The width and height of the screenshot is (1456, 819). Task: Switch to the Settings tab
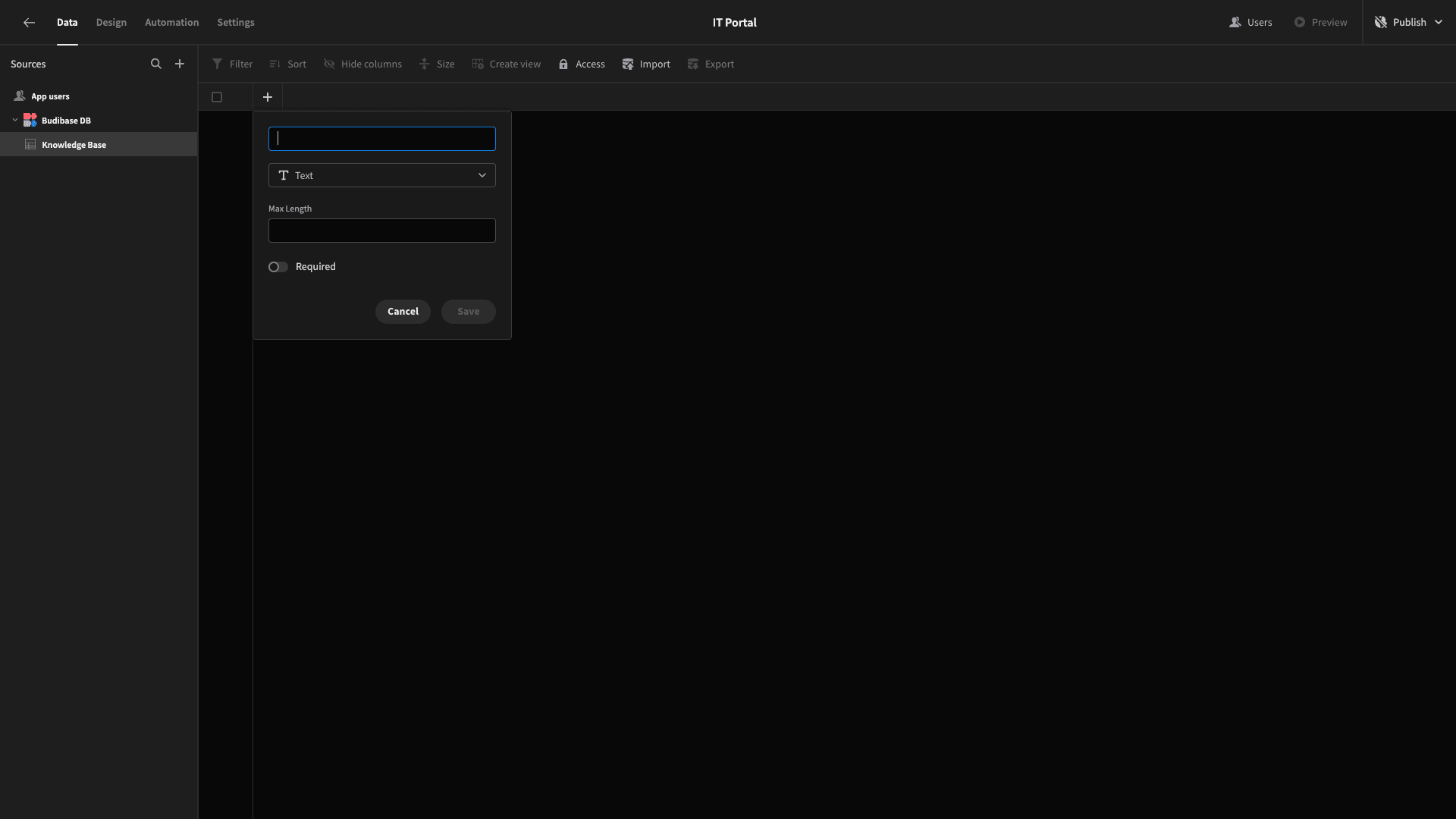tap(236, 23)
